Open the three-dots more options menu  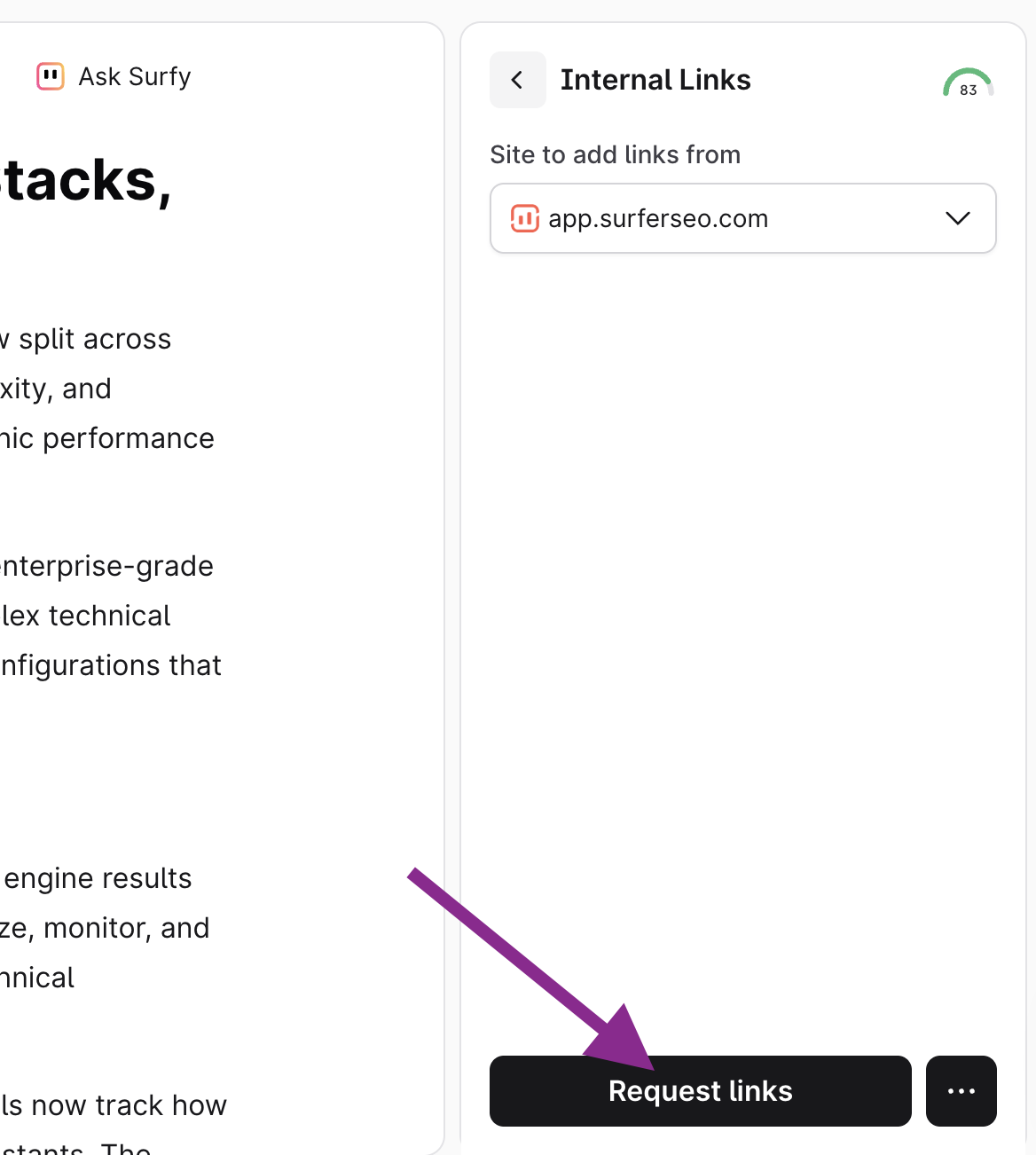(x=961, y=1091)
